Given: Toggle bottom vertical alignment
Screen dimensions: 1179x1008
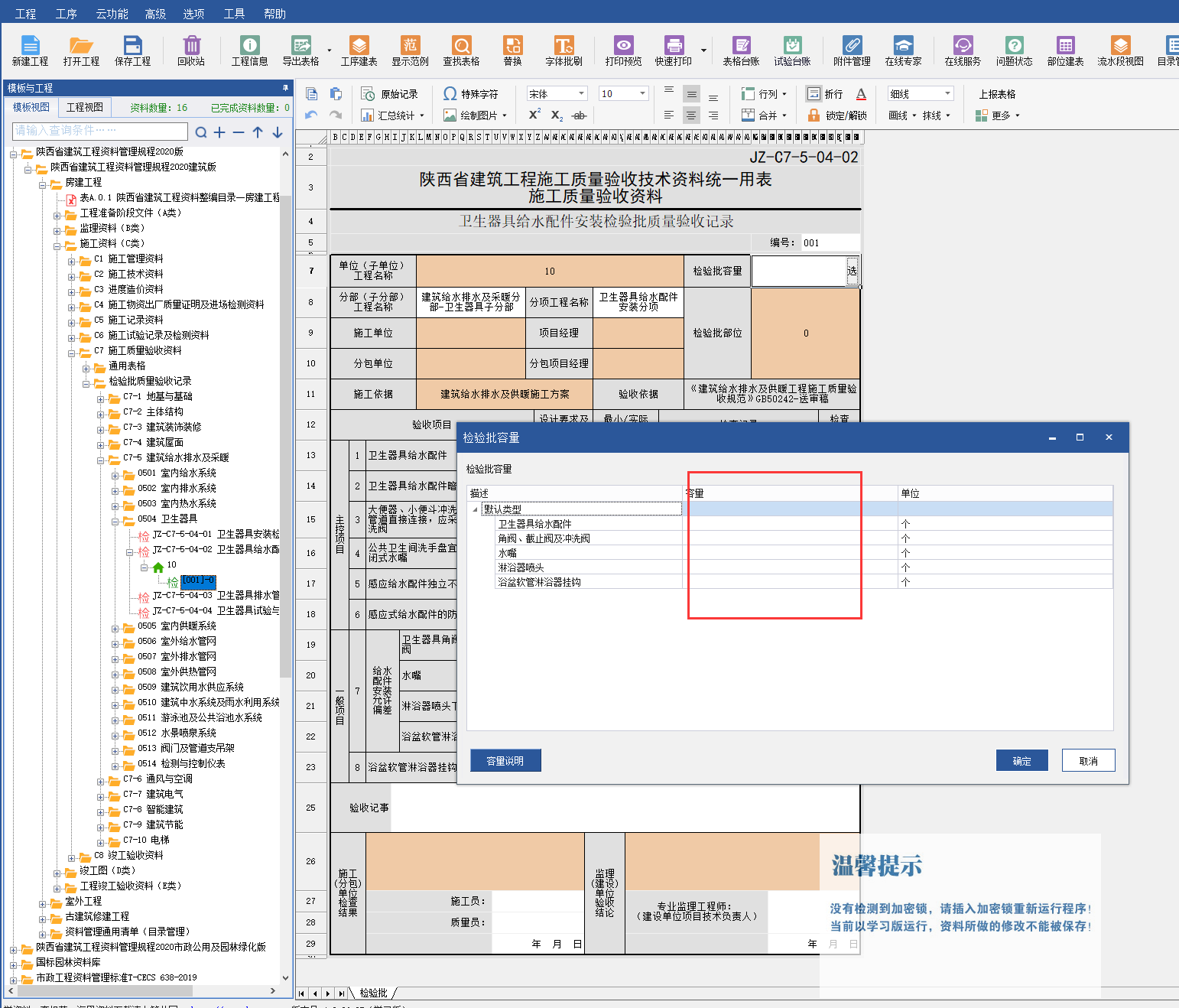Looking at the screenshot, I should (x=713, y=96).
